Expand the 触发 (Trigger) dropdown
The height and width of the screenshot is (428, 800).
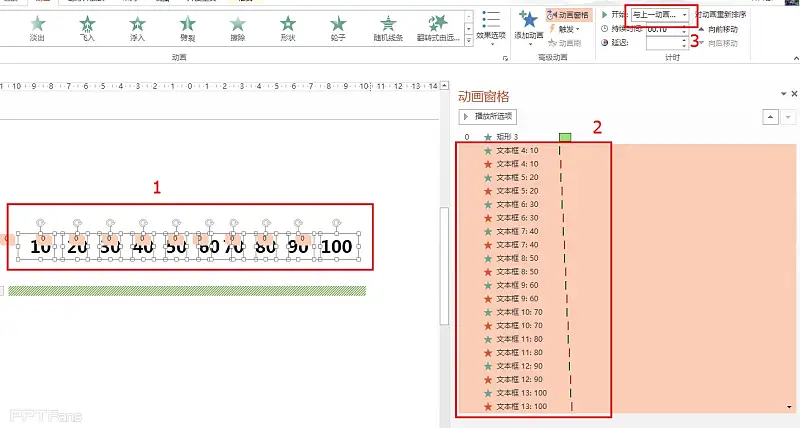click(563, 30)
